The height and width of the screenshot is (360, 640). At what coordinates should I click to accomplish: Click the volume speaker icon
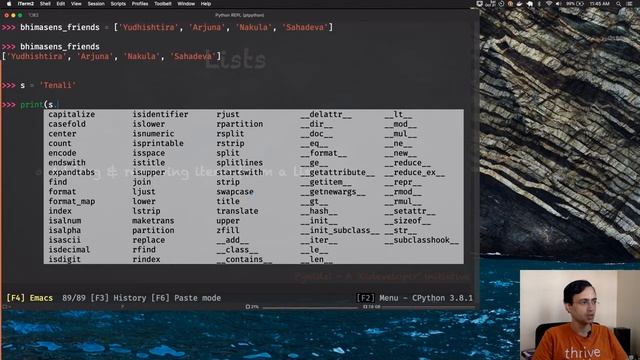point(558,4)
